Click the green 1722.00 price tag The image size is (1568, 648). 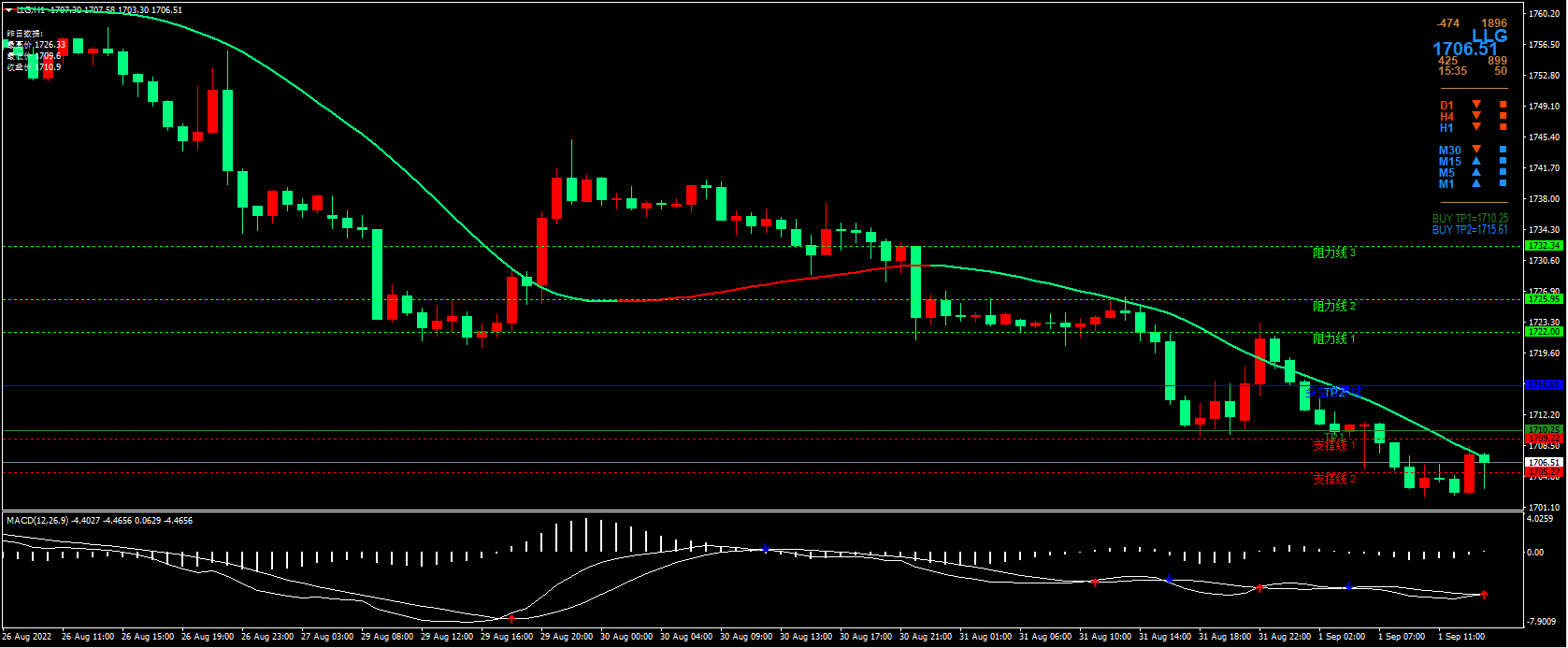(x=1544, y=332)
